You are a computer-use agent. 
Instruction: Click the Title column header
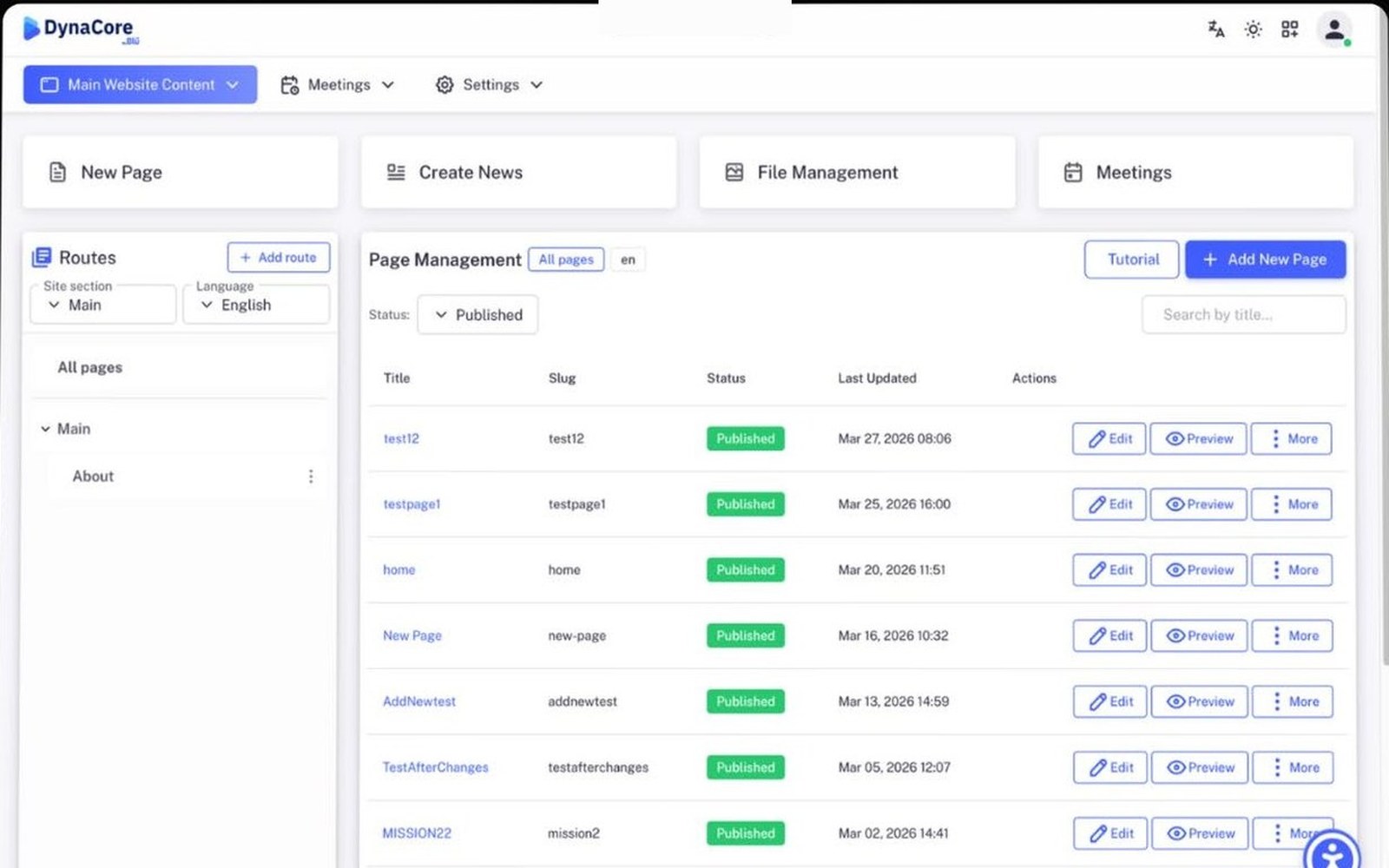coord(397,378)
